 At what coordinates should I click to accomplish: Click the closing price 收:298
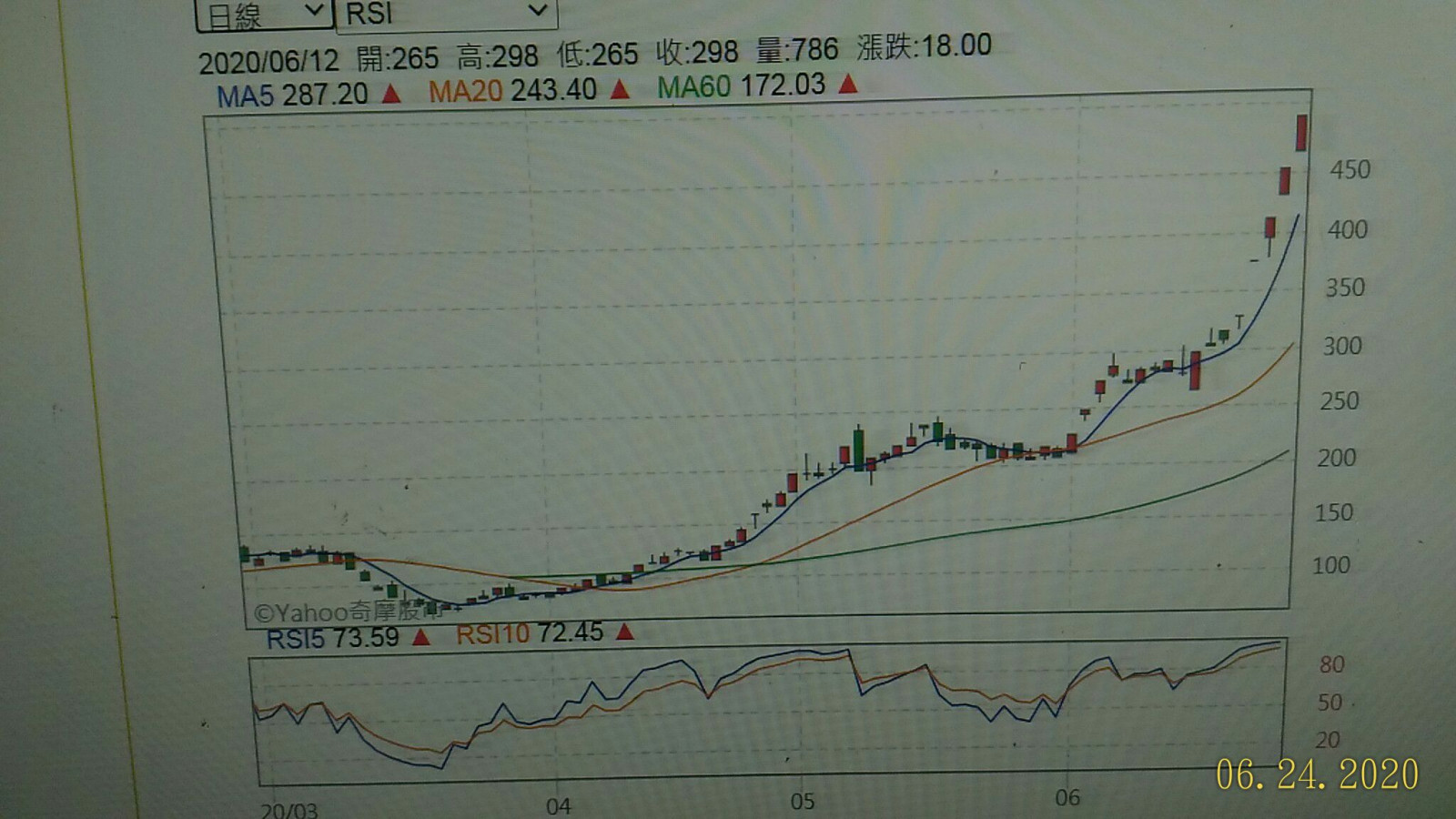coord(697,53)
